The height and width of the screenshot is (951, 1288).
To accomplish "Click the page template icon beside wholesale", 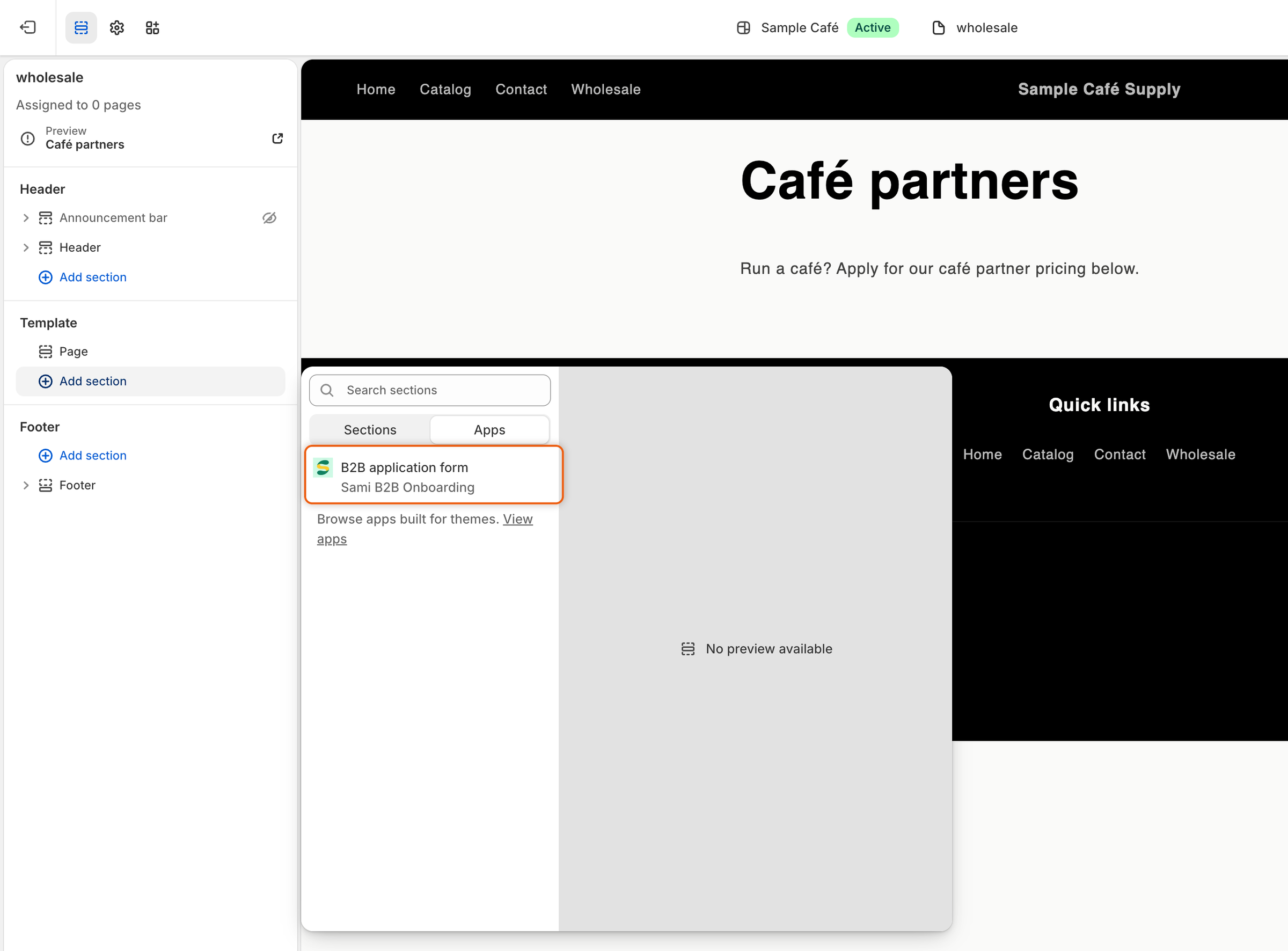I will pyautogui.click(x=939, y=27).
